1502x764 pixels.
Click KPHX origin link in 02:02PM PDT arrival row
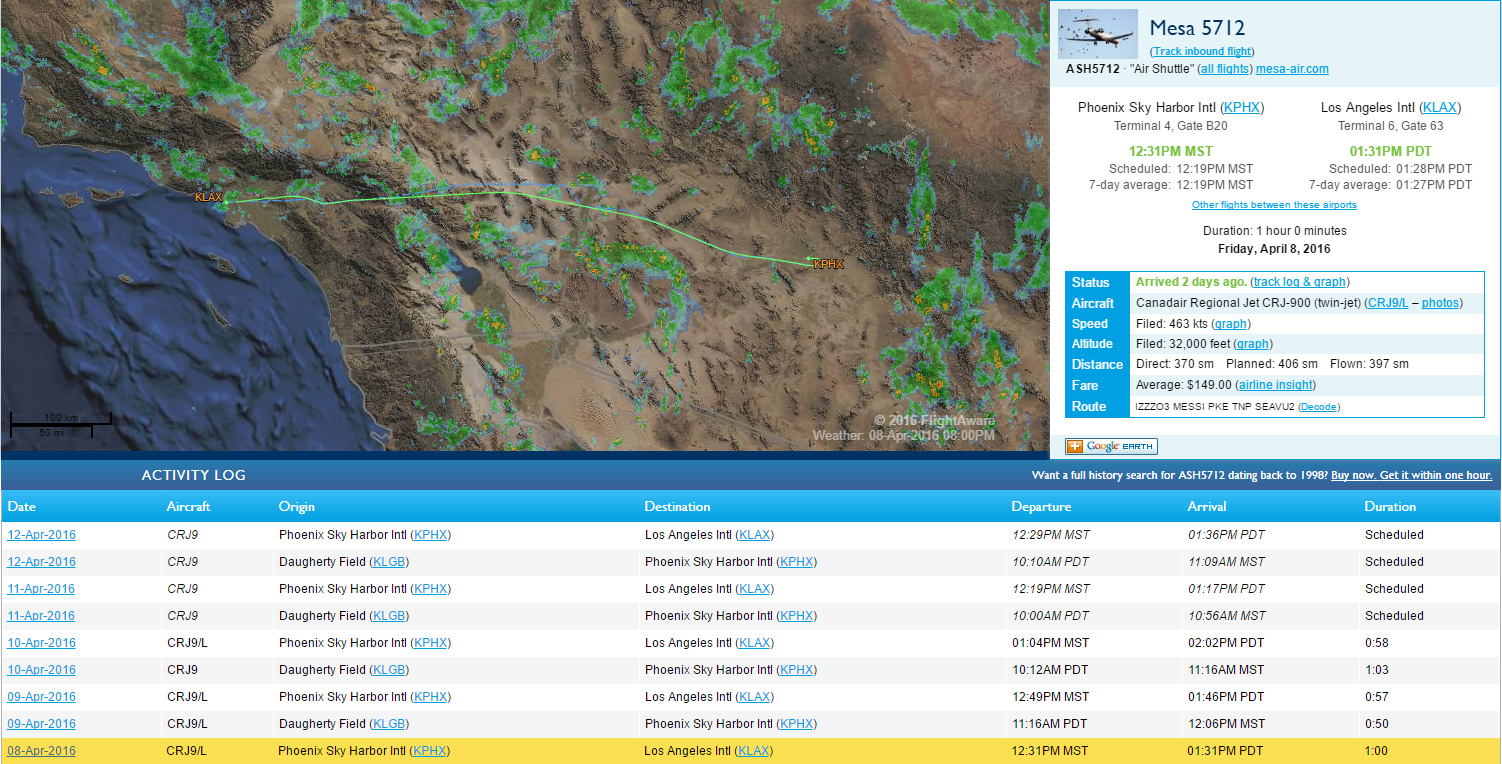(x=430, y=643)
